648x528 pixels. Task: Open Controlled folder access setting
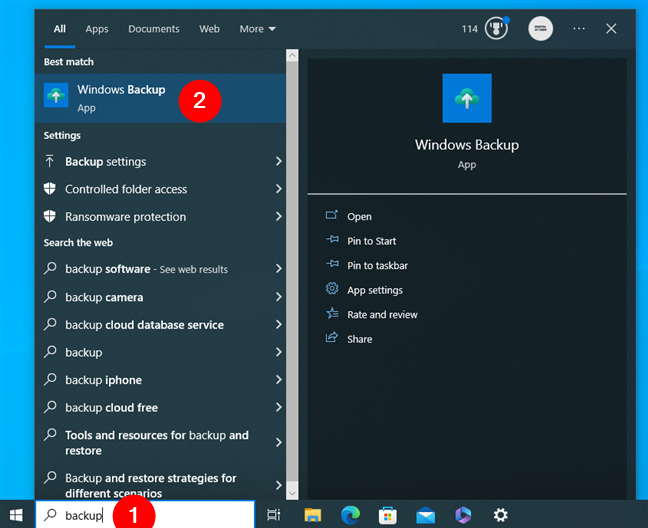160,189
